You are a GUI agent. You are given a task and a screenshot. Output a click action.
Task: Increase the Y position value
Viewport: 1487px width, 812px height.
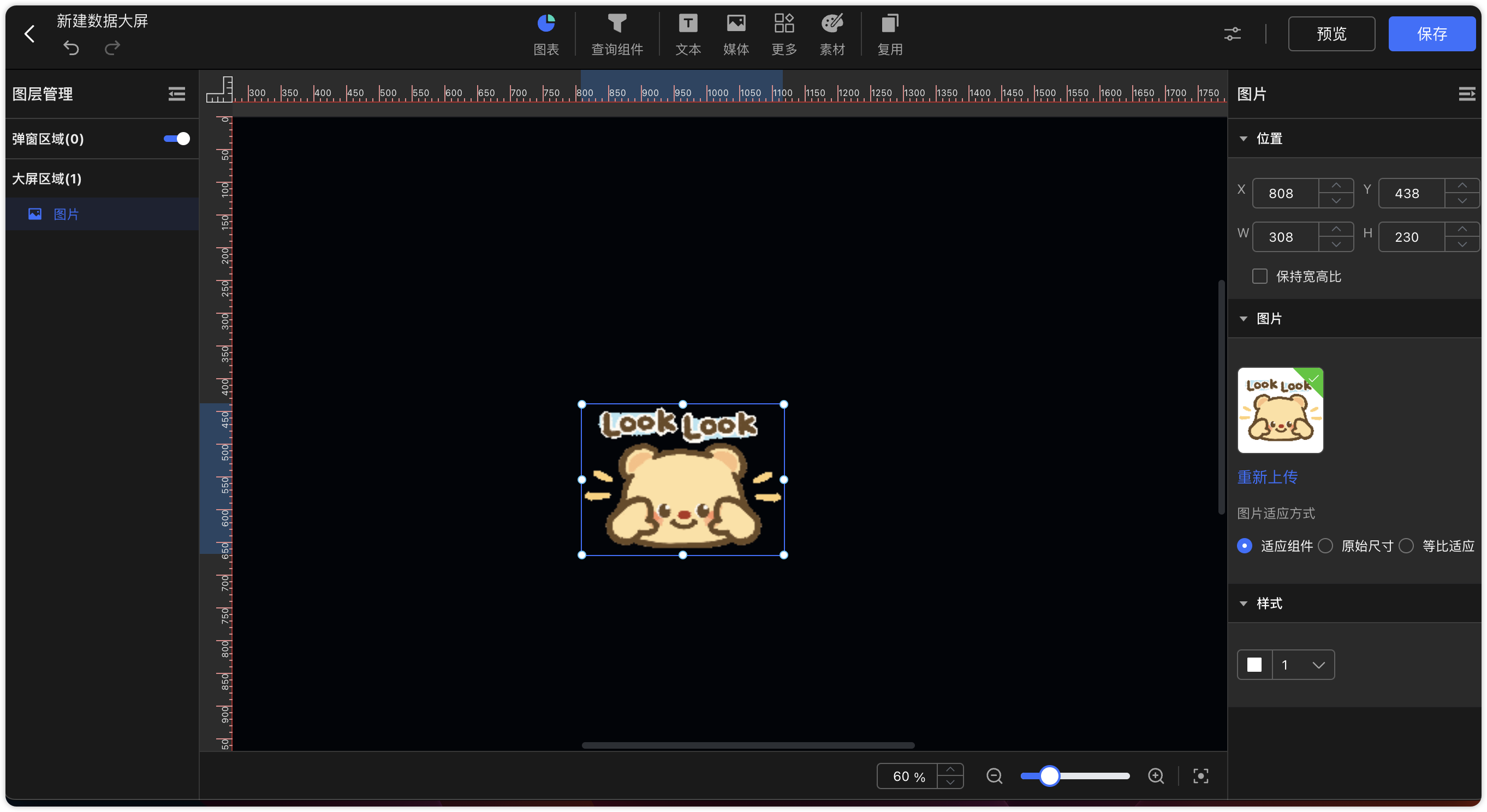[x=1462, y=186]
